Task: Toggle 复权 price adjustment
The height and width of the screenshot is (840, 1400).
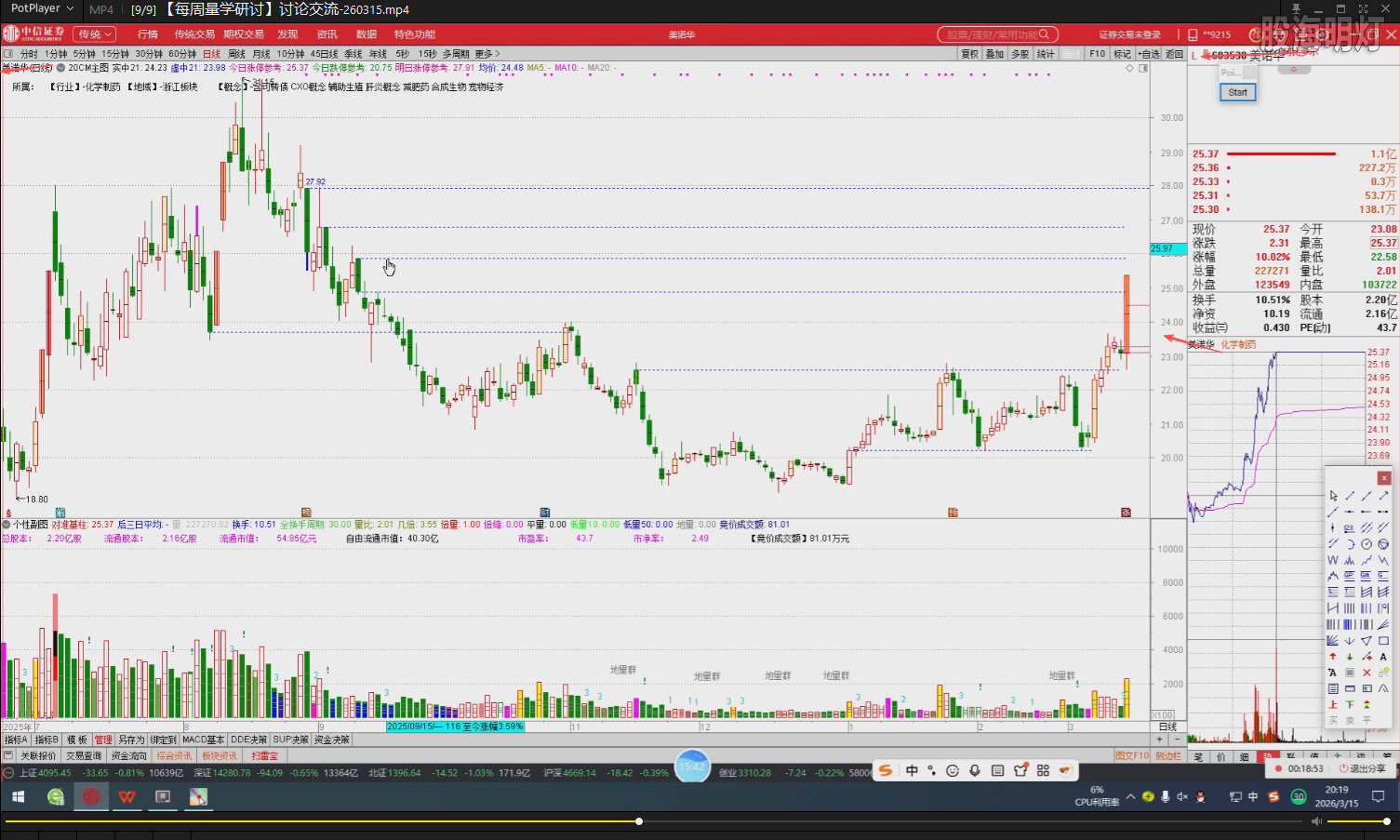Action: click(969, 54)
